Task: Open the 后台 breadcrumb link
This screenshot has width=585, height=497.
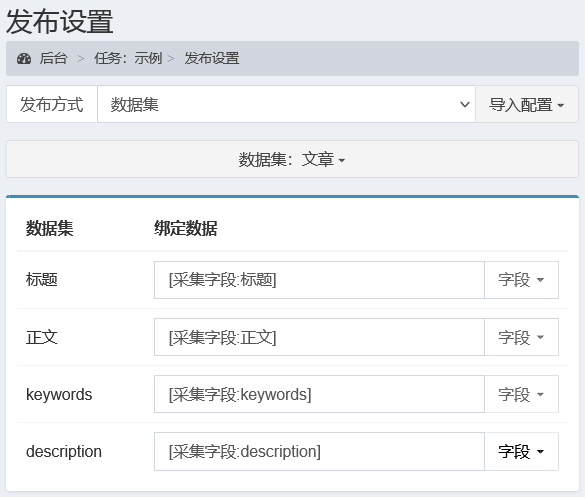Action: click(53, 59)
